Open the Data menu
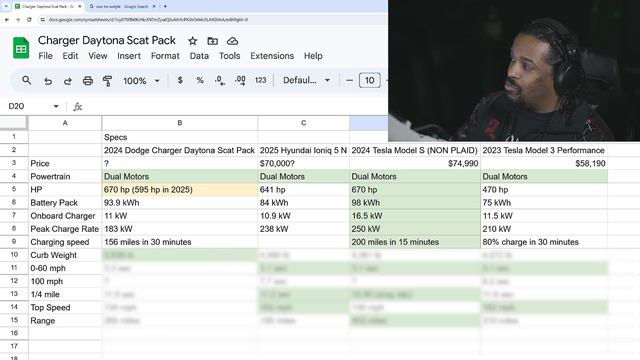Screen dimensions: 640x360 coord(199,56)
